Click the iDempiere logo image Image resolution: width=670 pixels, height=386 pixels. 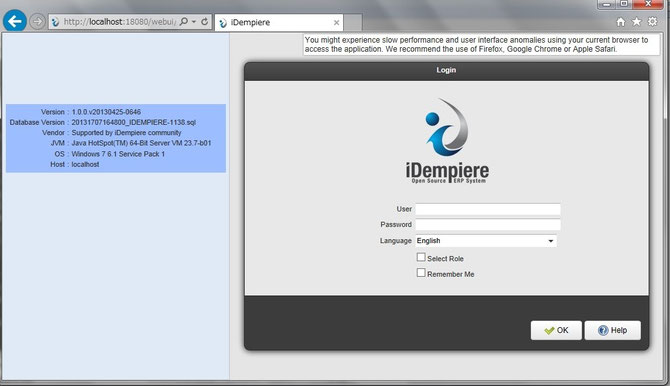447,141
